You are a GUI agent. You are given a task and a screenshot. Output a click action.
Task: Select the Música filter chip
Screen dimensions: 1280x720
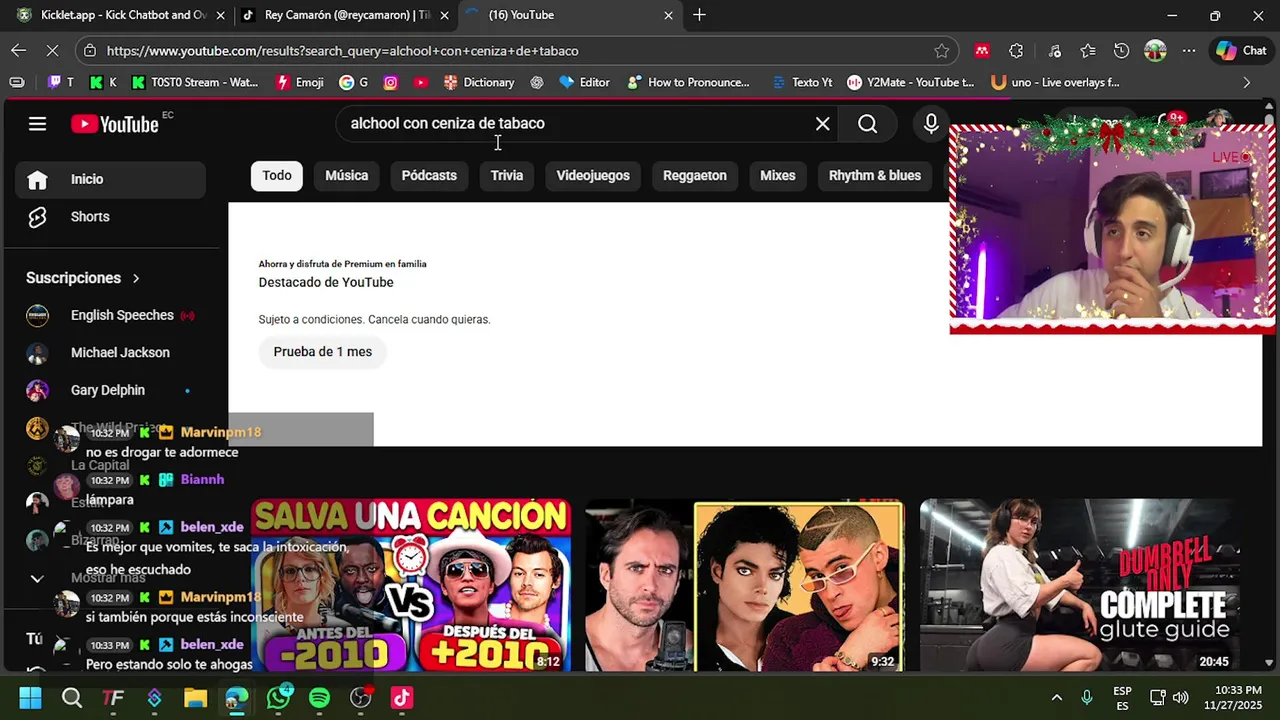click(347, 175)
